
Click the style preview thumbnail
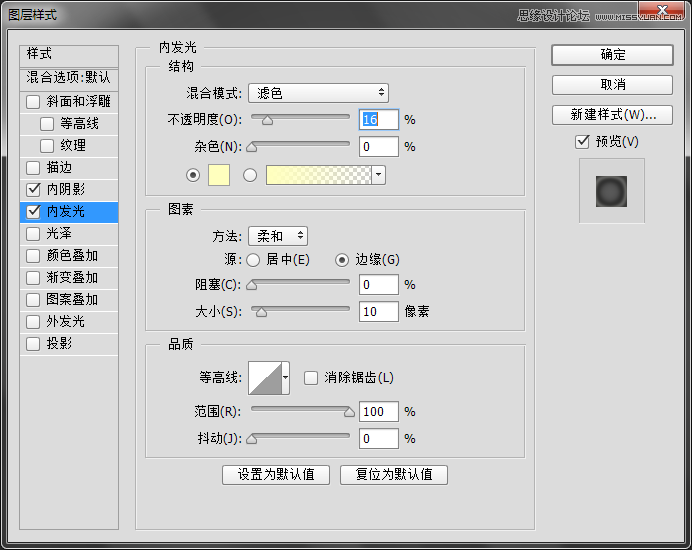(612, 191)
